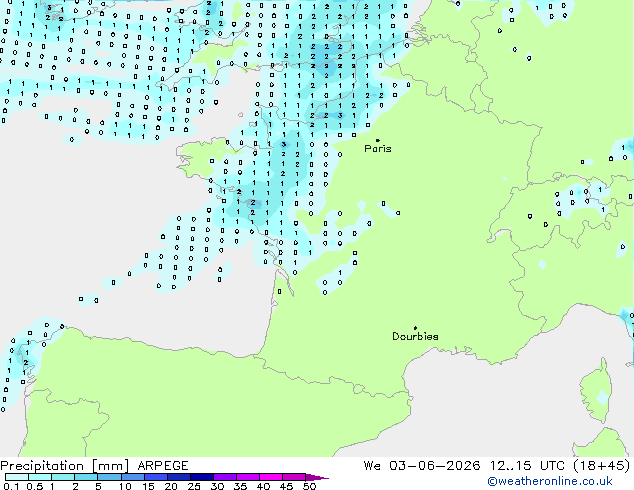
Task: Click the '50' scale label
Action: (309, 486)
